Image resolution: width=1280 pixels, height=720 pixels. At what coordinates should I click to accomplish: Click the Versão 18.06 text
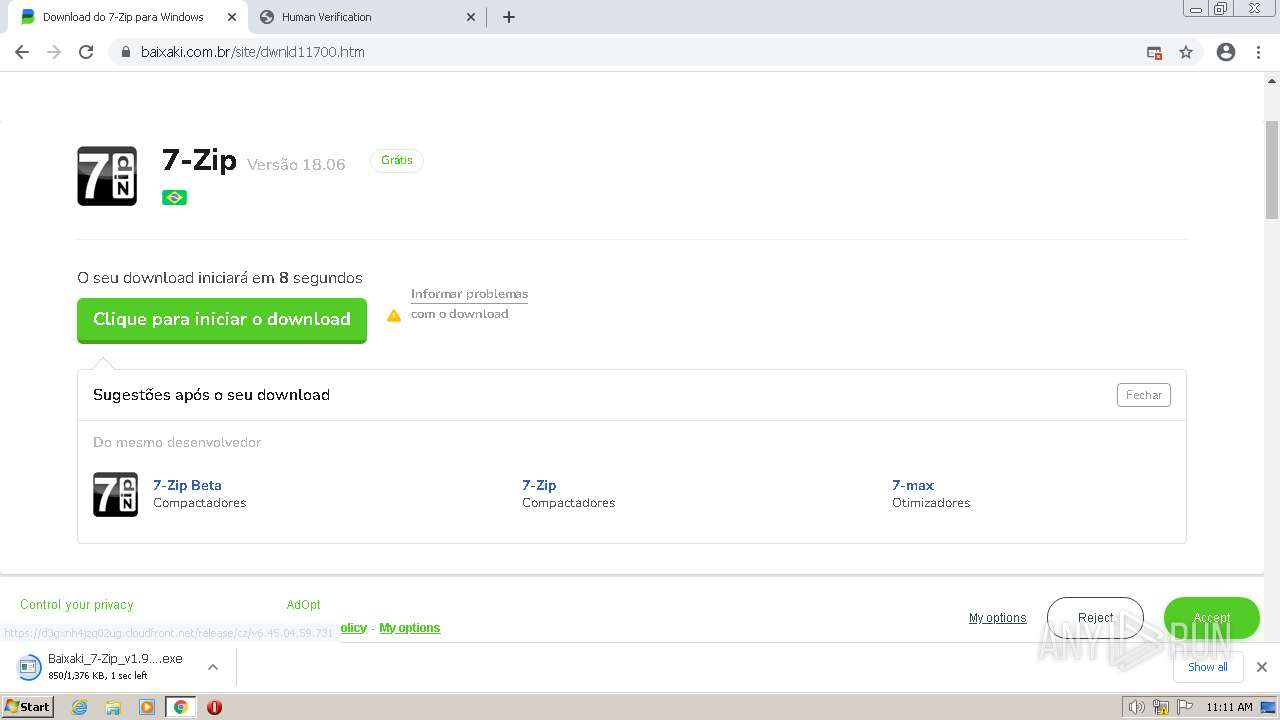296,165
